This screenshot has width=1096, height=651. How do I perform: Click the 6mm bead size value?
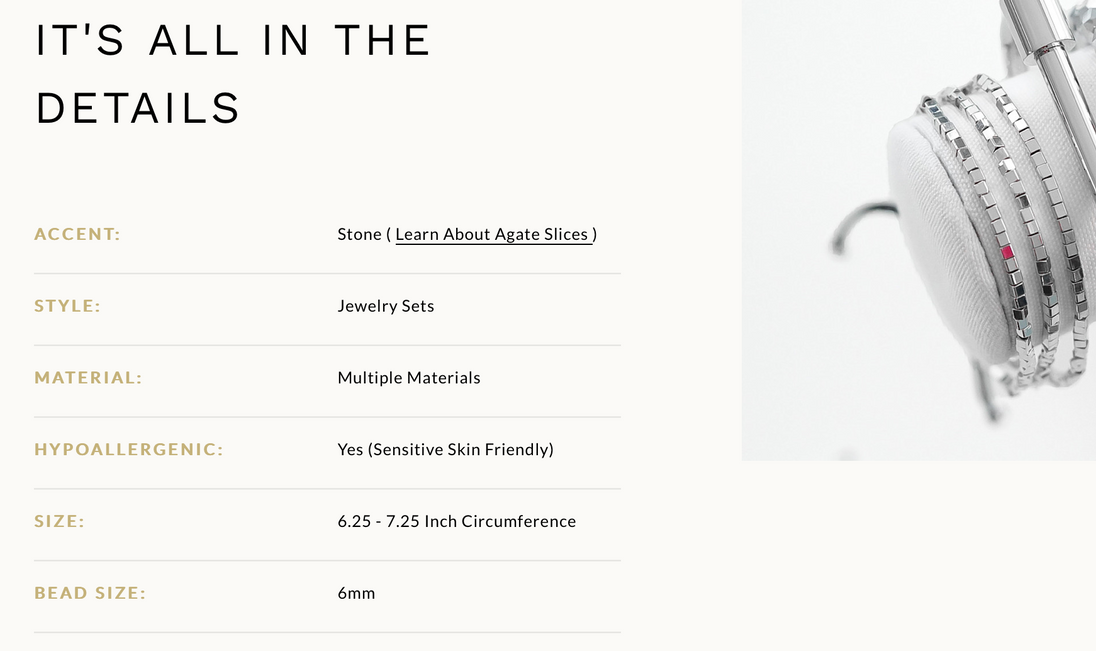356,594
